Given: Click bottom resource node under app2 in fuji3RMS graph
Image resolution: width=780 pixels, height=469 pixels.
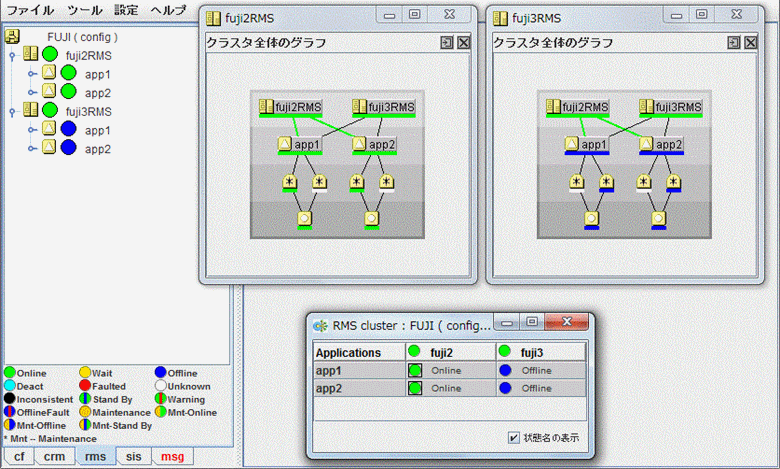Looking at the screenshot, I should [659, 219].
